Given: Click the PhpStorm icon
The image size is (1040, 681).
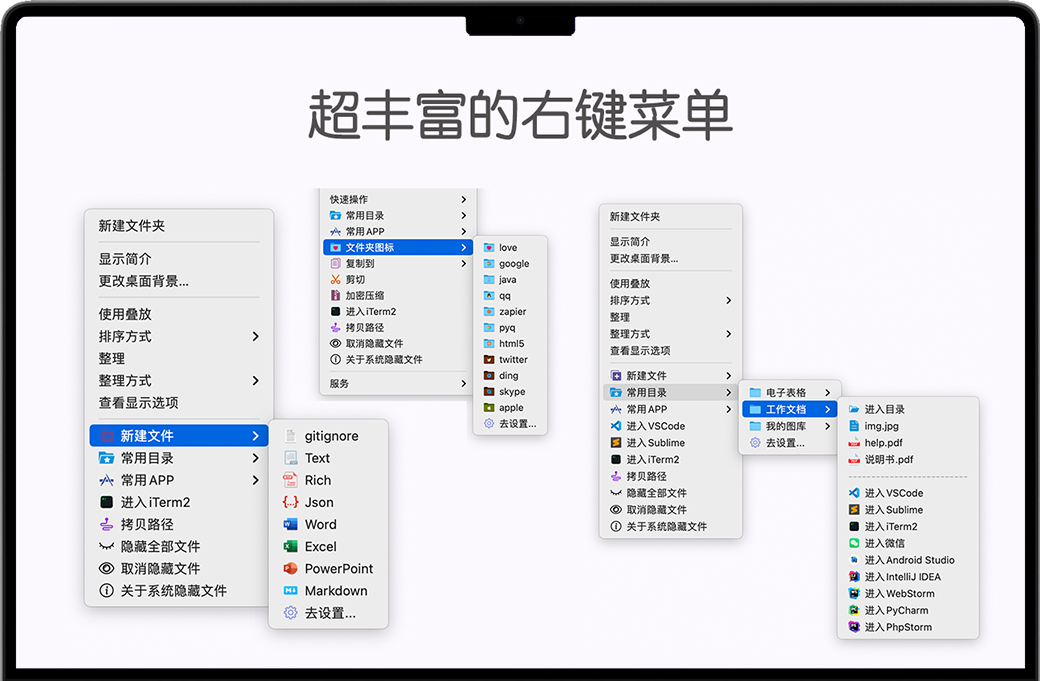Looking at the screenshot, I should tap(854, 627).
